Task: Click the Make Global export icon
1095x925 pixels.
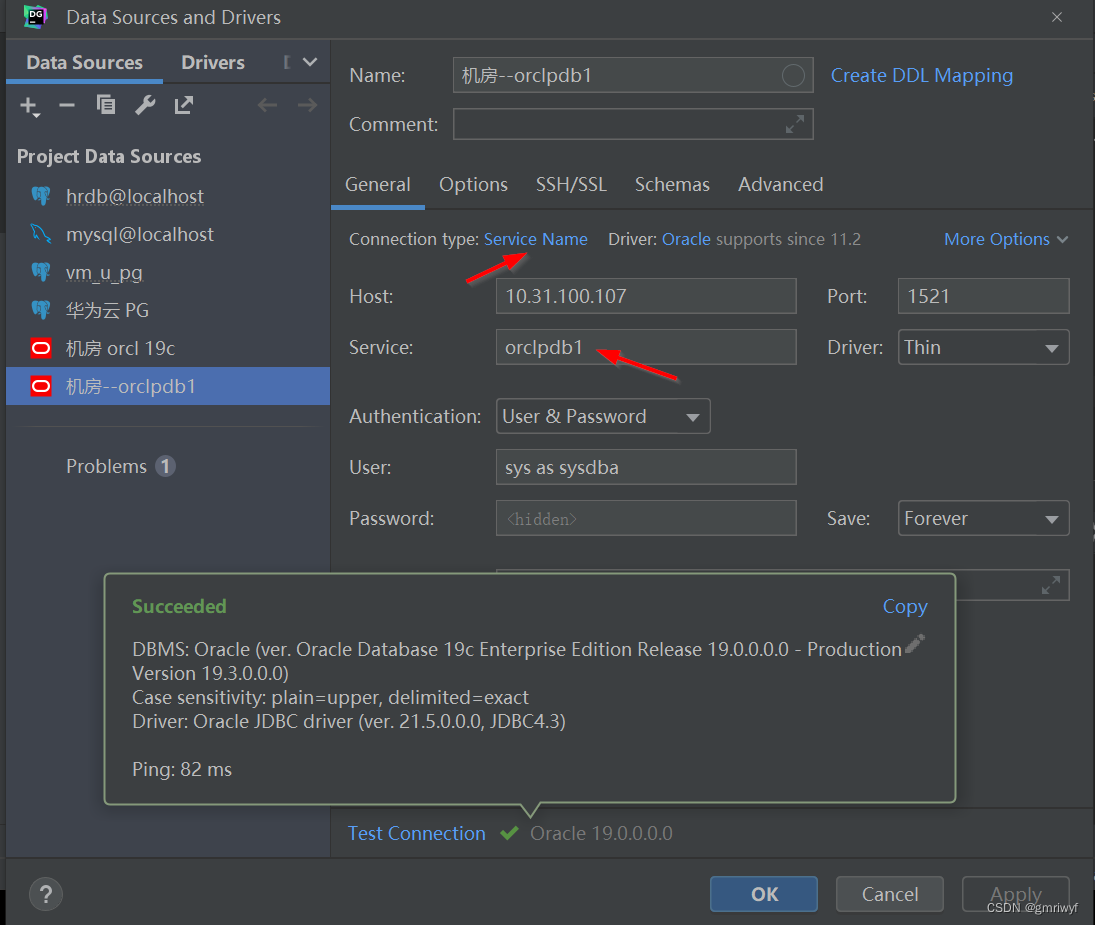Action: [x=184, y=105]
